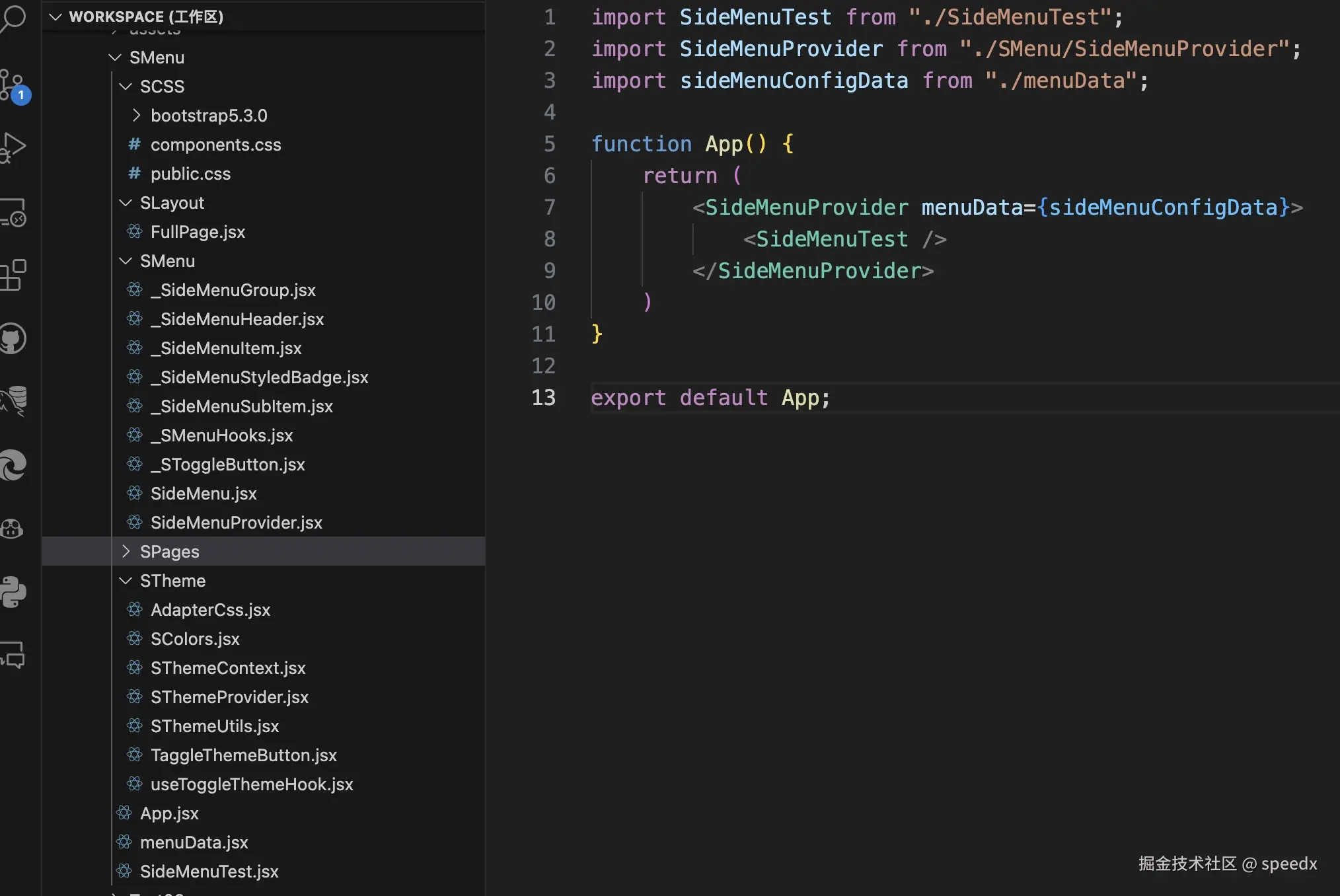
Task: Open the Run and Debug view
Action: coord(13,147)
